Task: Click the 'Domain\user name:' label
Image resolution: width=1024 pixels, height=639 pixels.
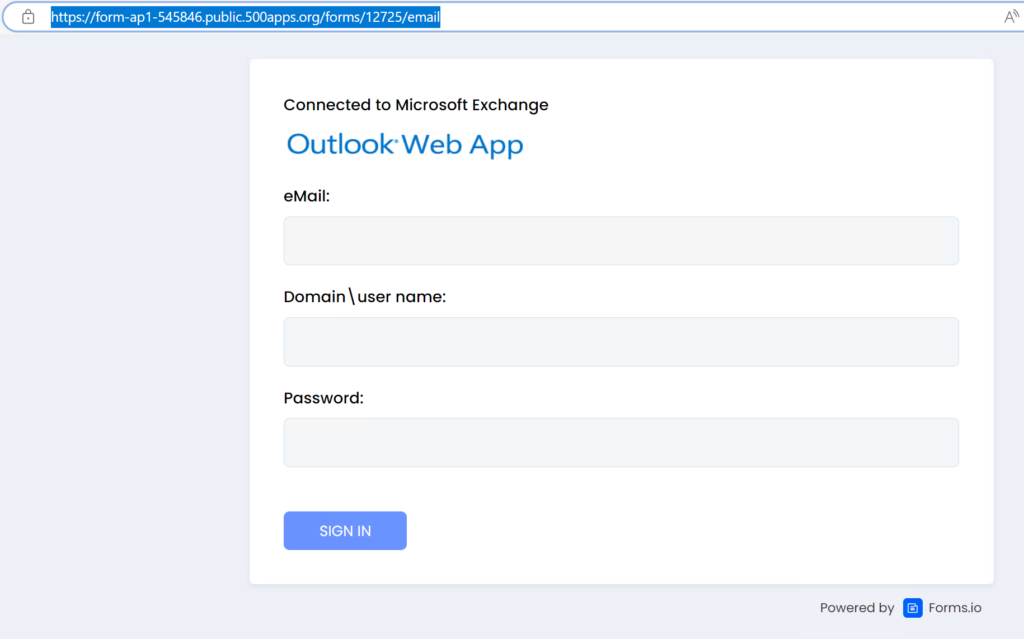Action: [364, 297]
